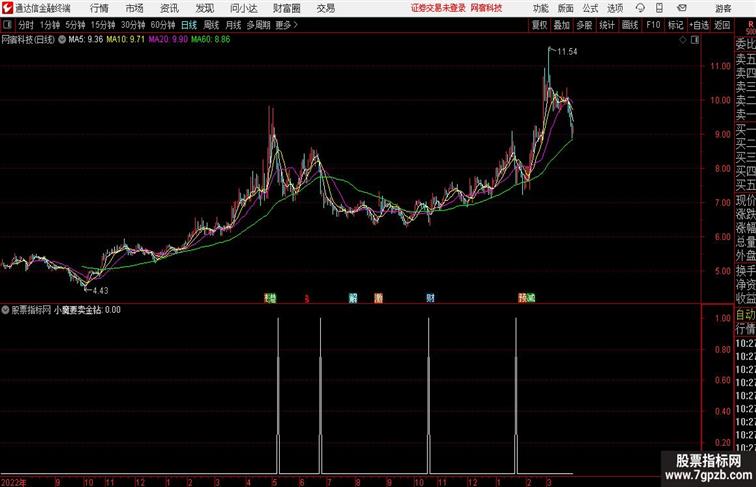Expand the indicator panel settings arrow icon
This screenshot has height=487, width=756.
pyautogui.click(x=5, y=310)
